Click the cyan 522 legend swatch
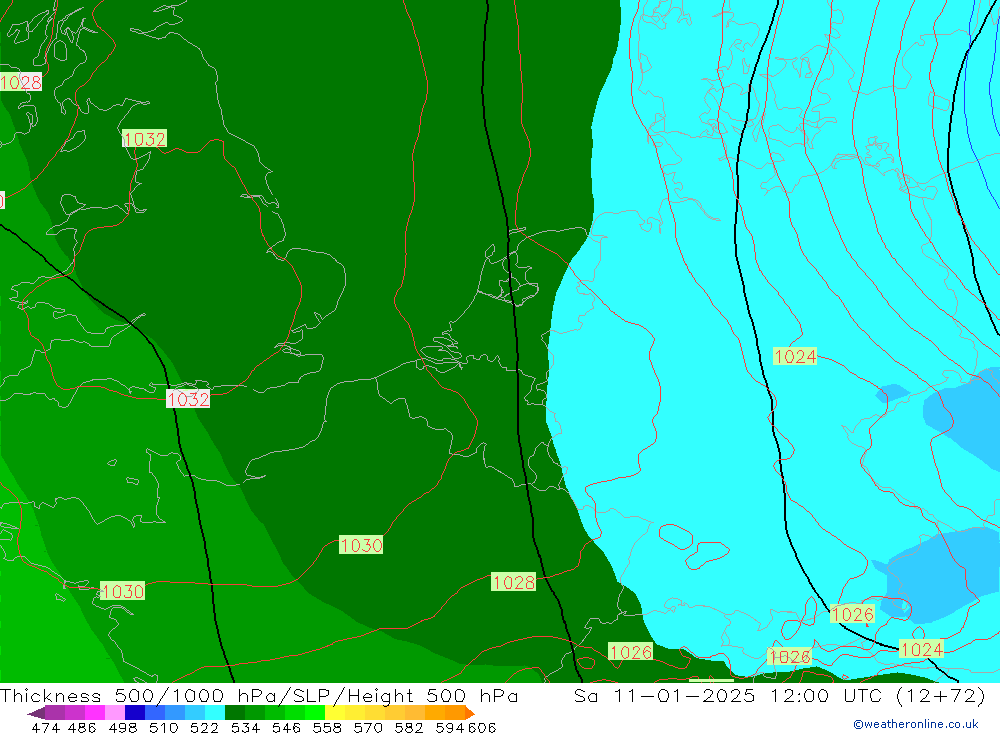Screen dimensions: 1000x733 click(x=215, y=713)
